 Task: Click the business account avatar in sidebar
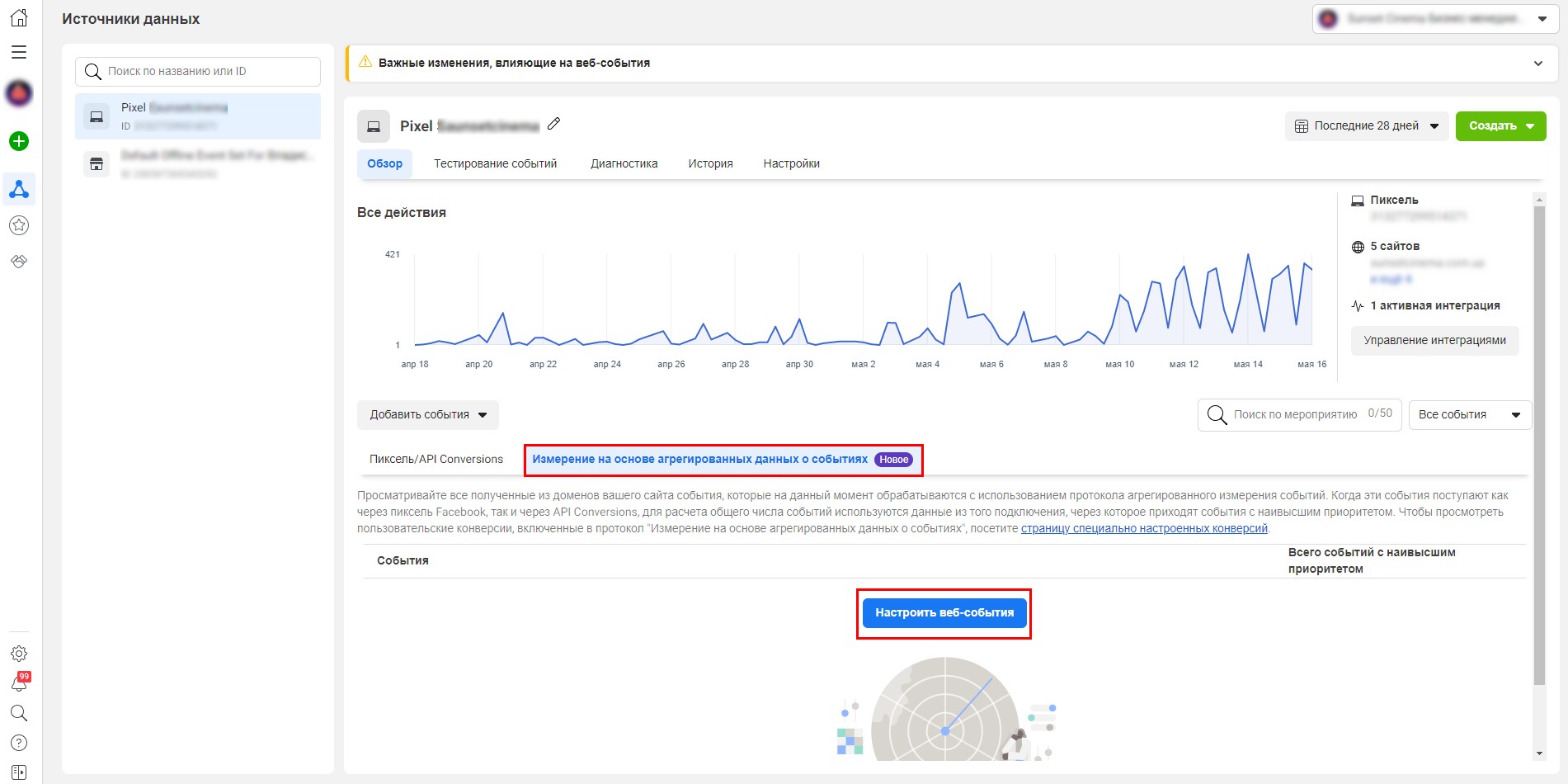coord(19,93)
